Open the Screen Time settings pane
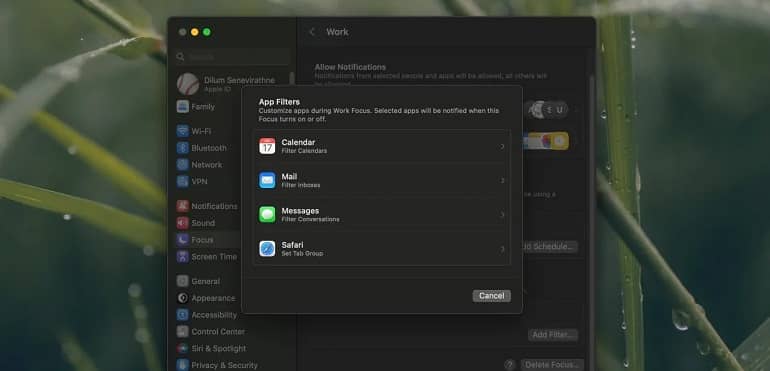 click(x=214, y=257)
